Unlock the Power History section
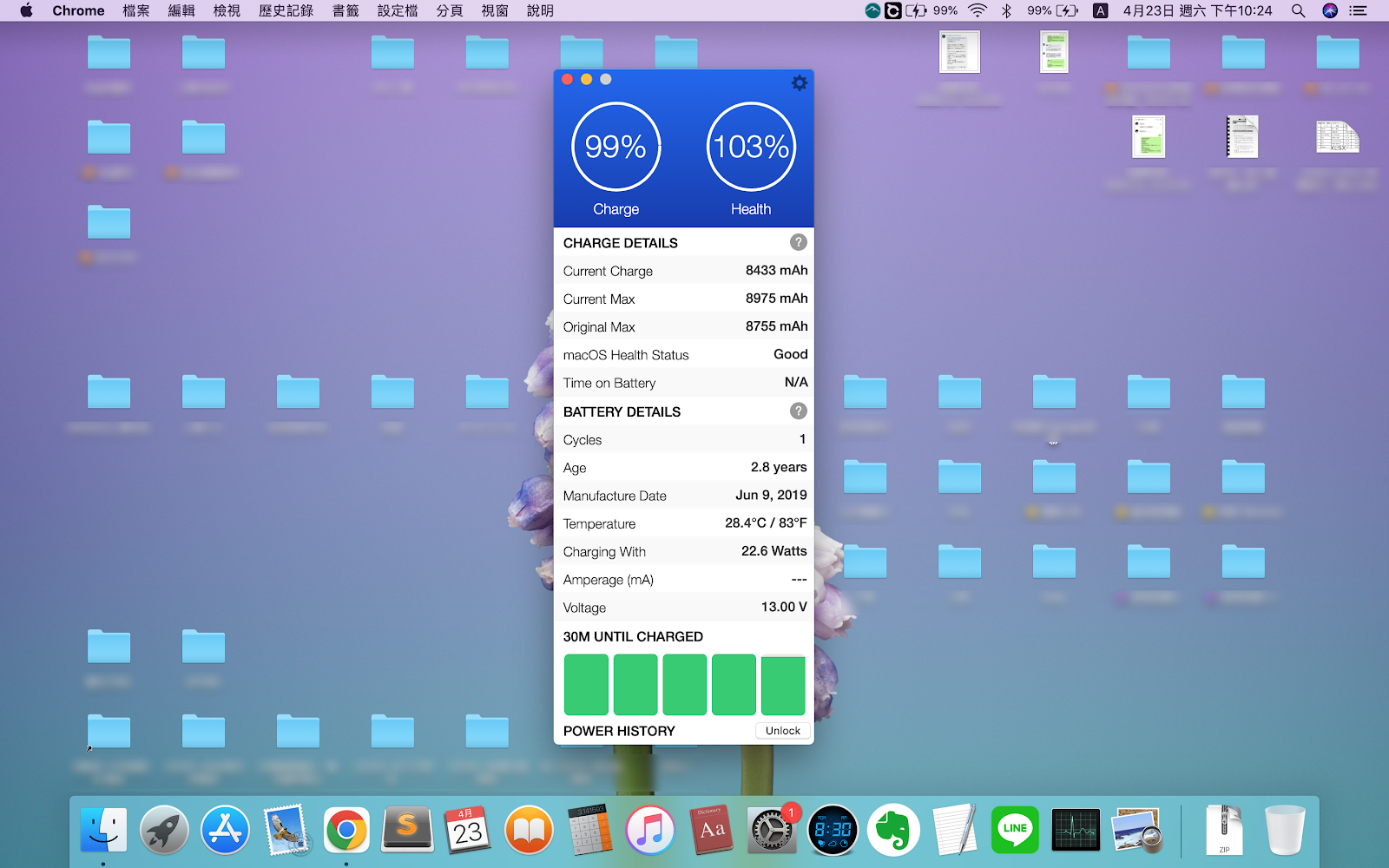The width and height of the screenshot is (1389, 868). point(783,731)
